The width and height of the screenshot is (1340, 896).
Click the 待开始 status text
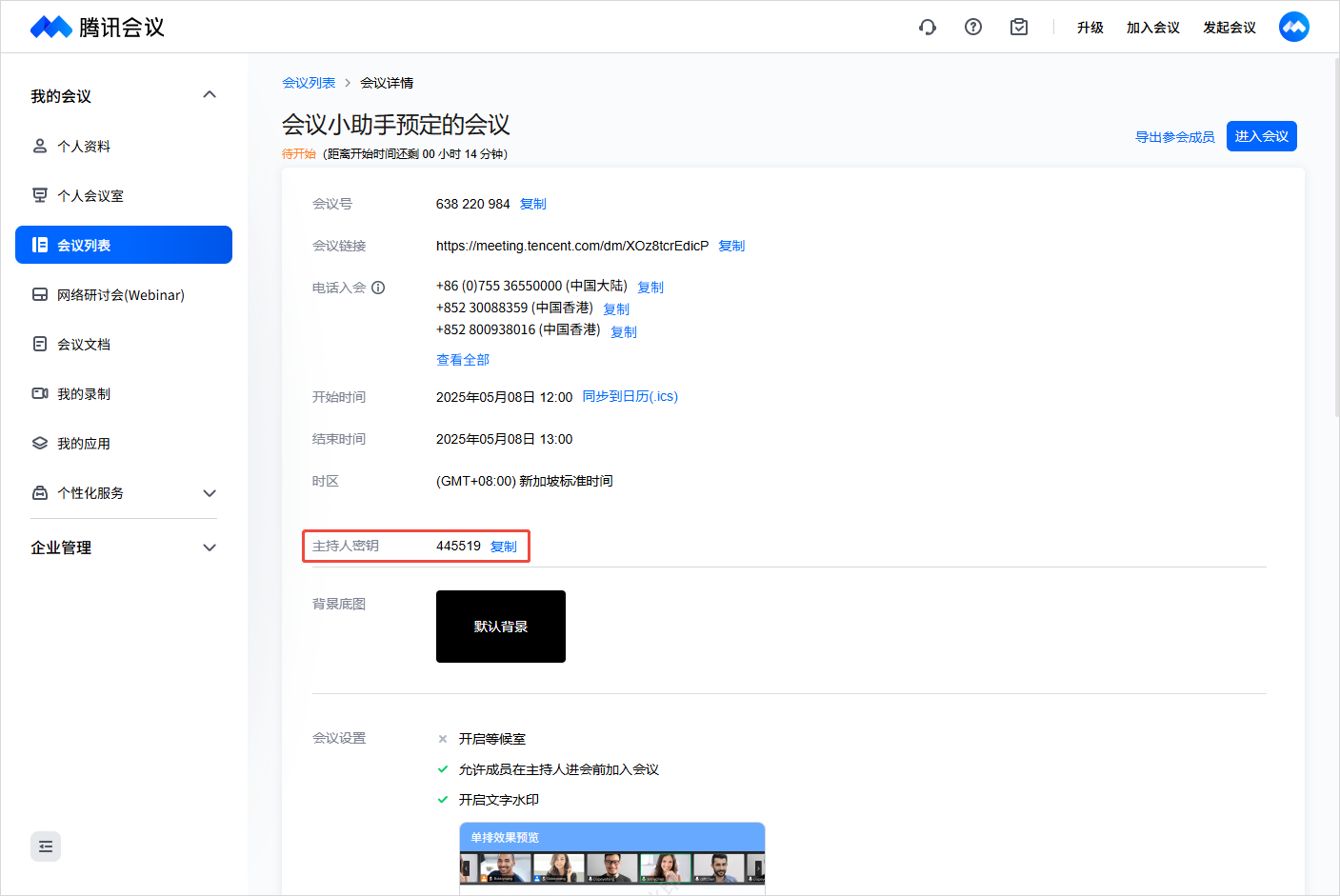tap(299, 153)
